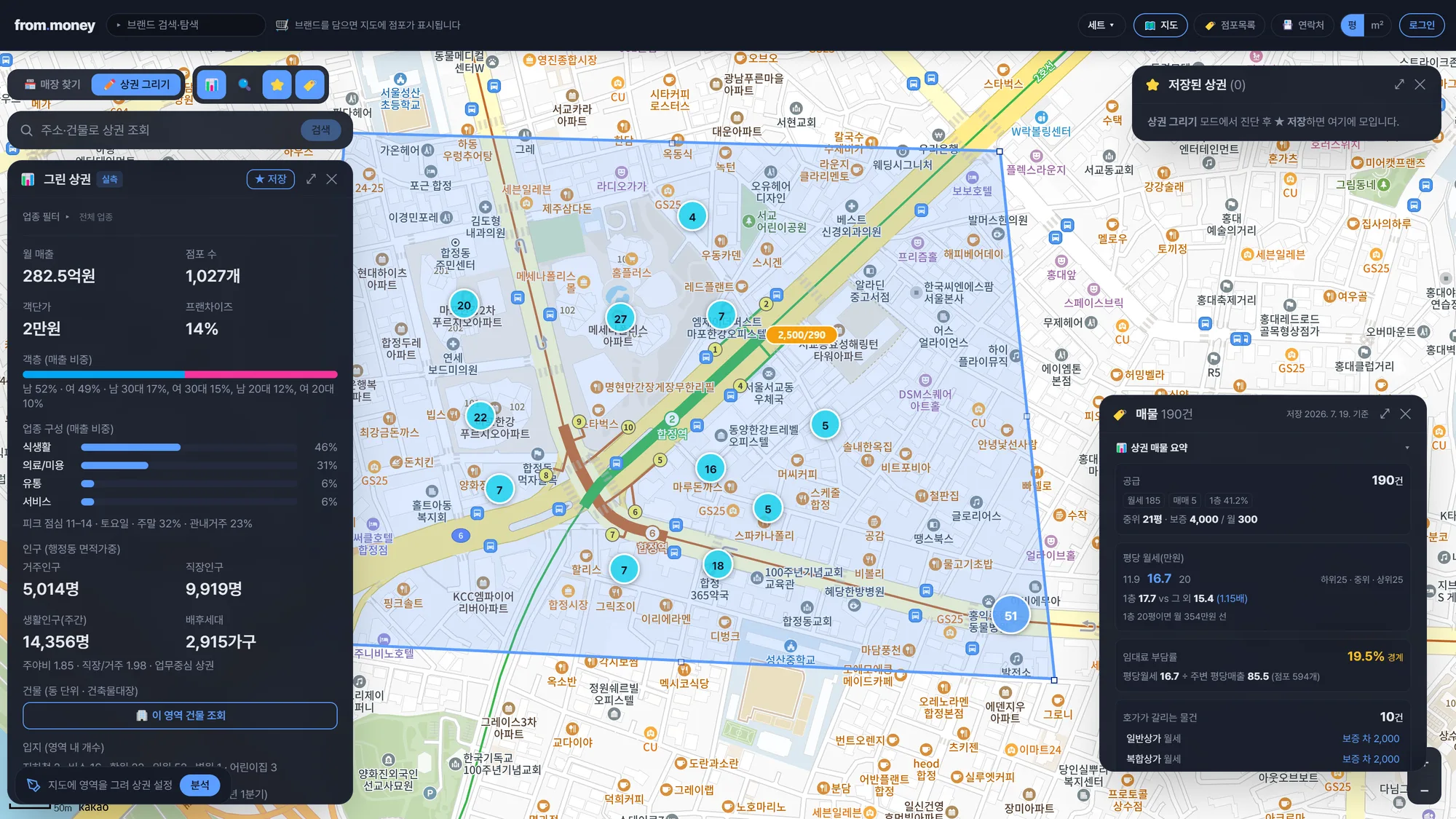Screen dimensions: 1456x819
Task: Click the map cluster marker numbered 51
Action: [x=1010, y=616]
